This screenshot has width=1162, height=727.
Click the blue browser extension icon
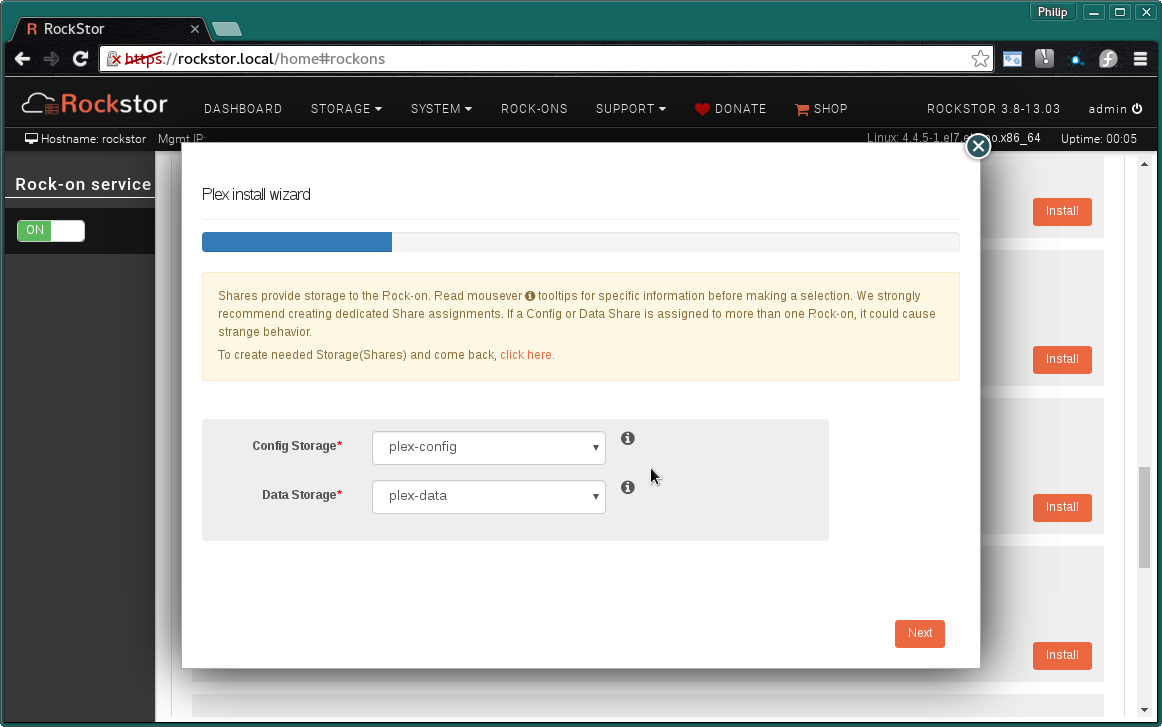[1076, 59]
